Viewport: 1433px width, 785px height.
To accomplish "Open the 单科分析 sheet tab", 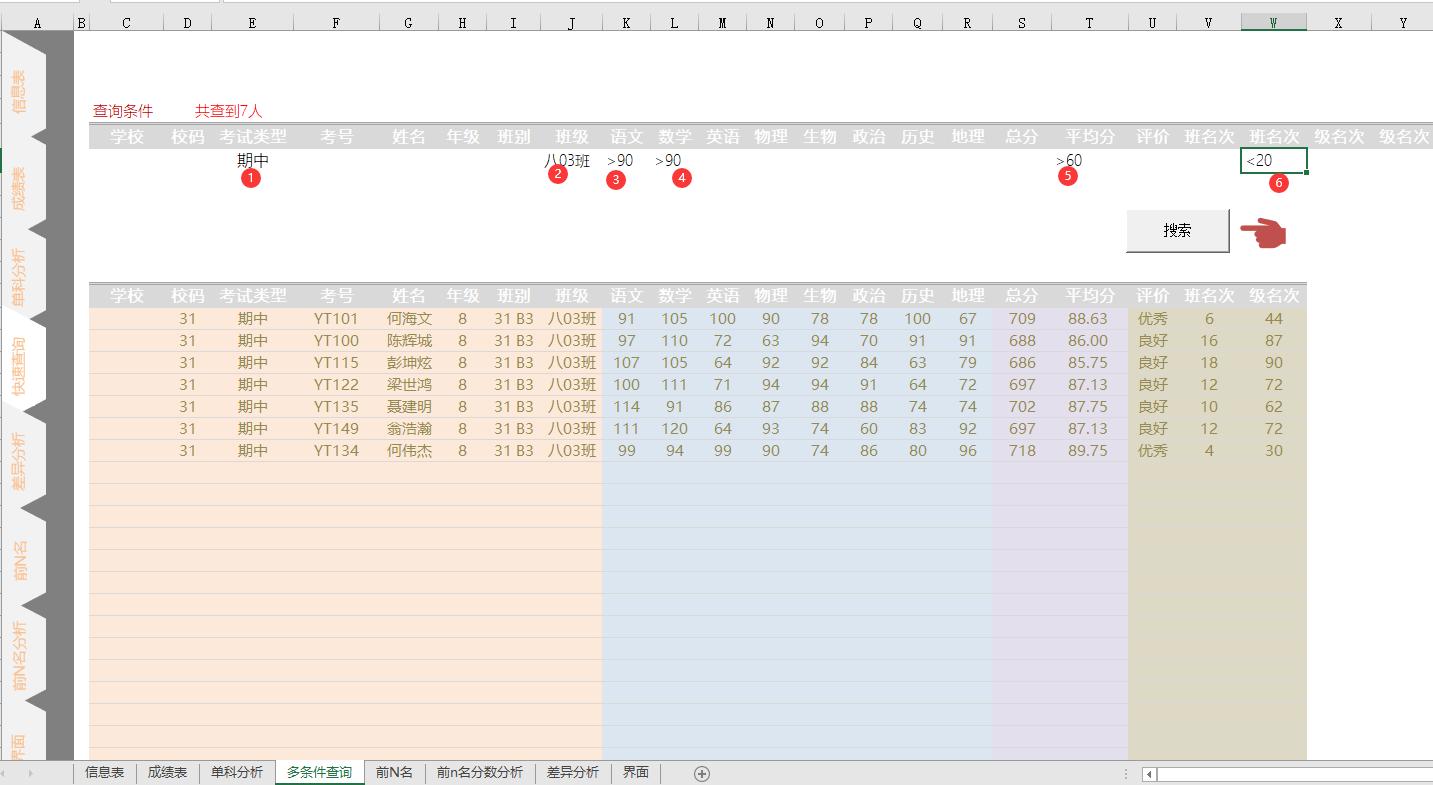I will click(237, 772).
